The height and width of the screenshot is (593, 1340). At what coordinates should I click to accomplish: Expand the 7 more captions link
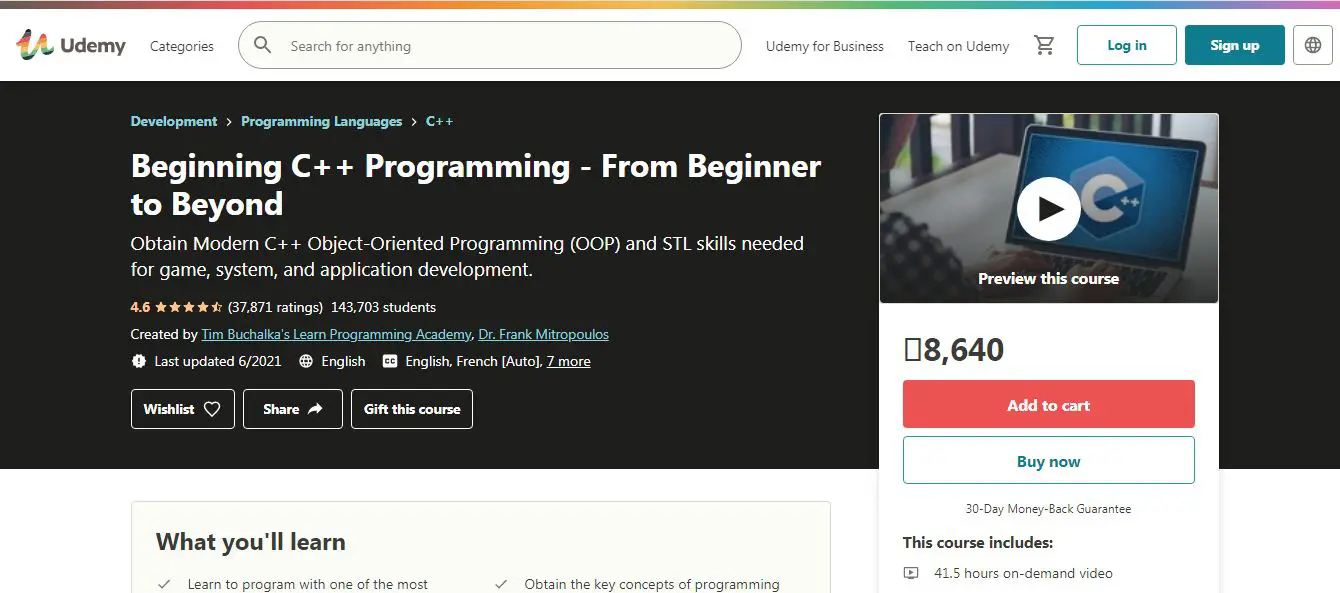click(x=568, y=361)
